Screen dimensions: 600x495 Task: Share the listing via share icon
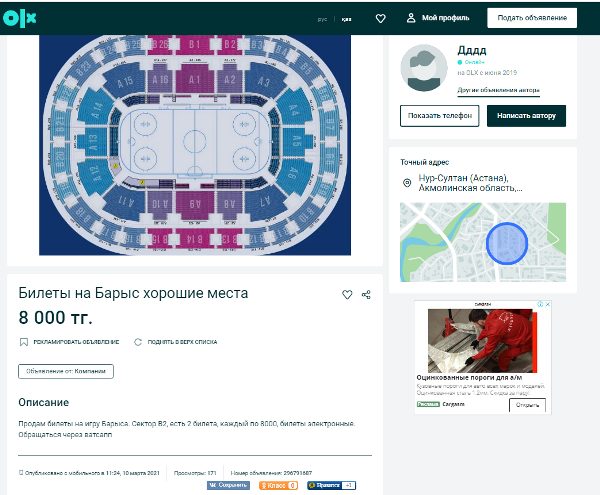pos(366,294)
